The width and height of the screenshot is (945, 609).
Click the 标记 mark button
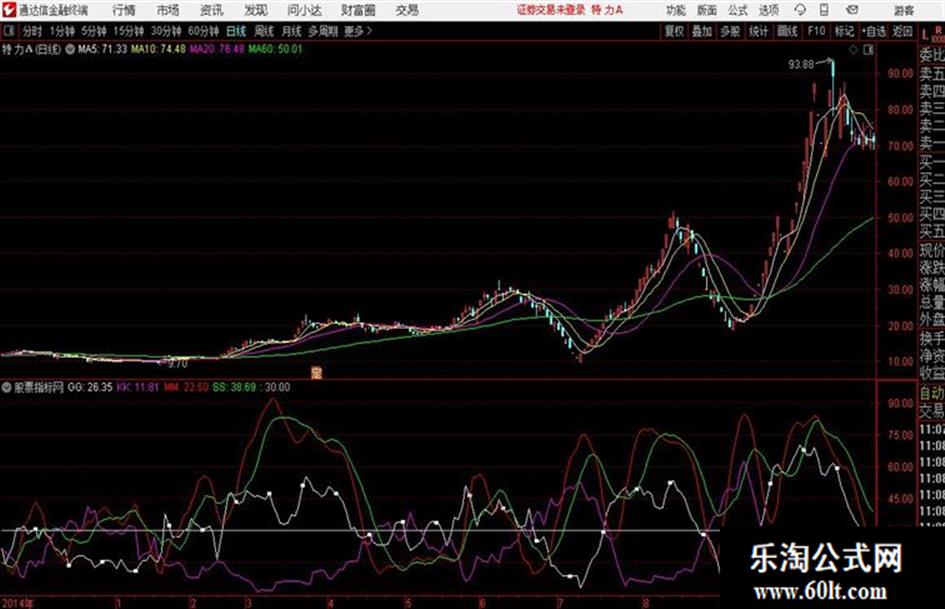tap(844, 31)
